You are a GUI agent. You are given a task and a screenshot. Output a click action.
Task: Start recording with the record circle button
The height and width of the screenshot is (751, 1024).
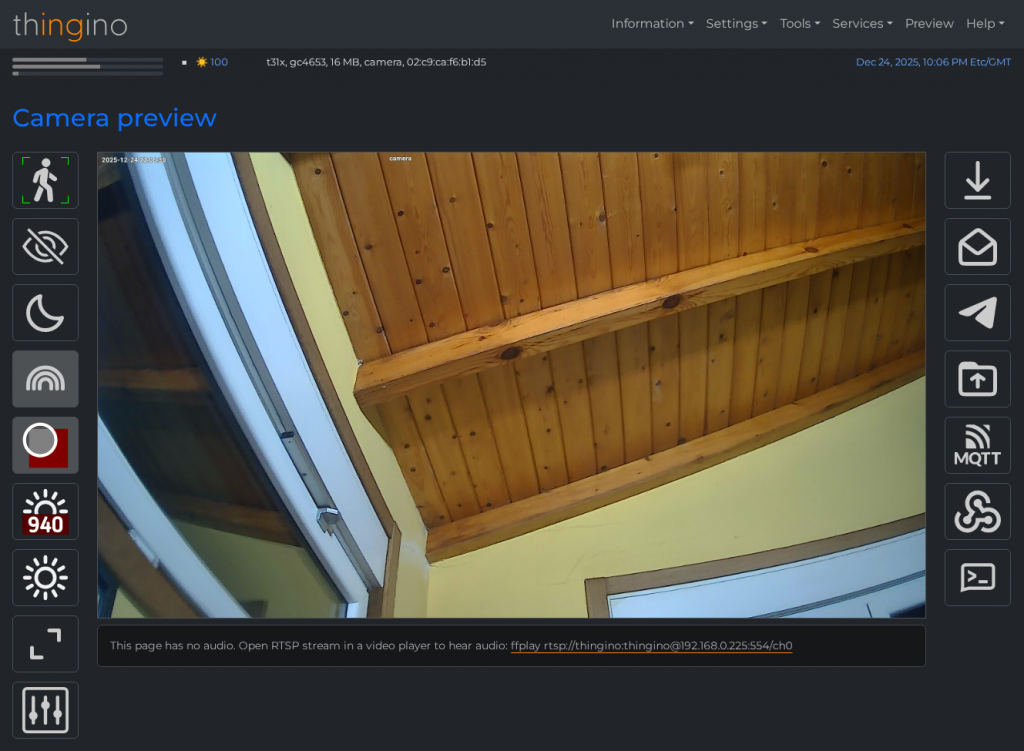click(45, 445)
